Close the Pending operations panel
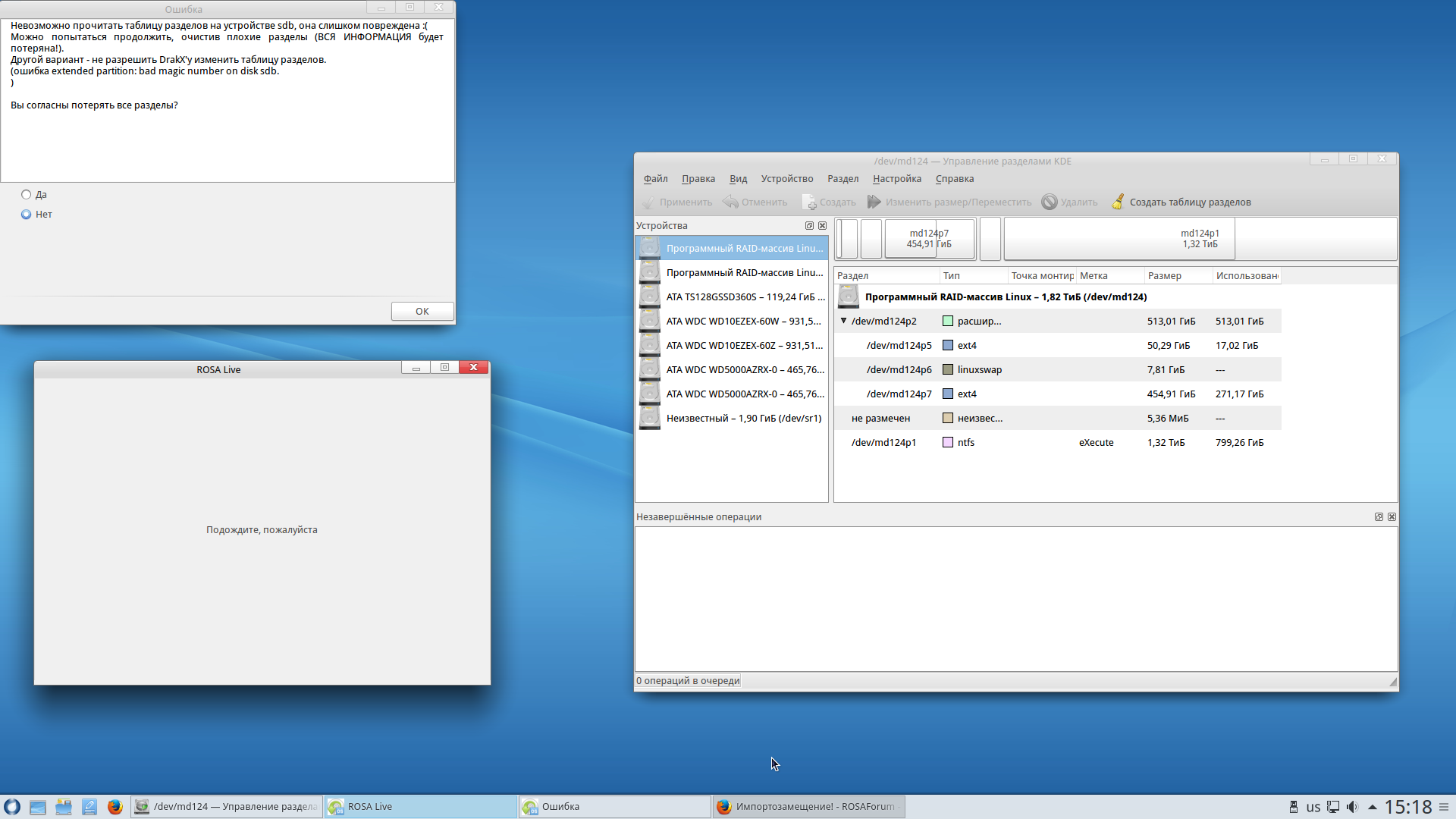 [x=1392, y=517]
